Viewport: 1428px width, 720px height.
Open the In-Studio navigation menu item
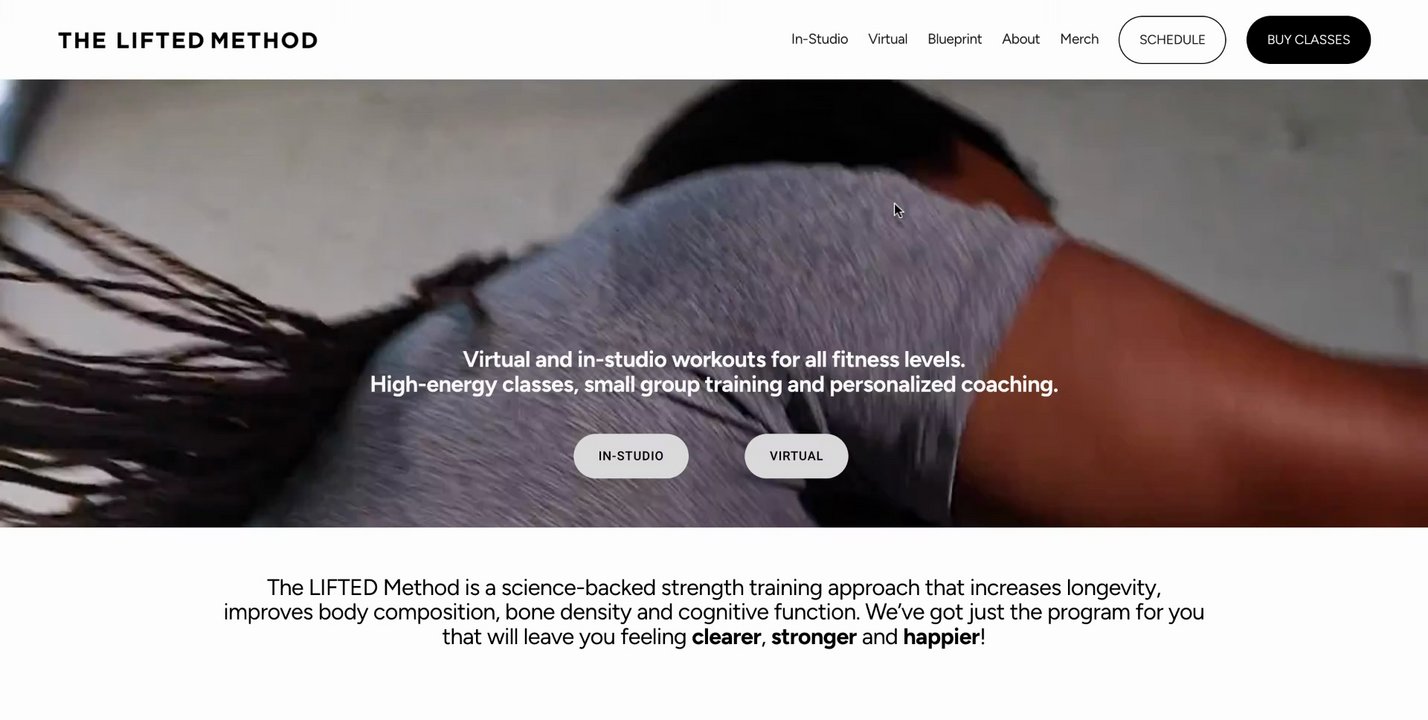[x=820, y=39]
